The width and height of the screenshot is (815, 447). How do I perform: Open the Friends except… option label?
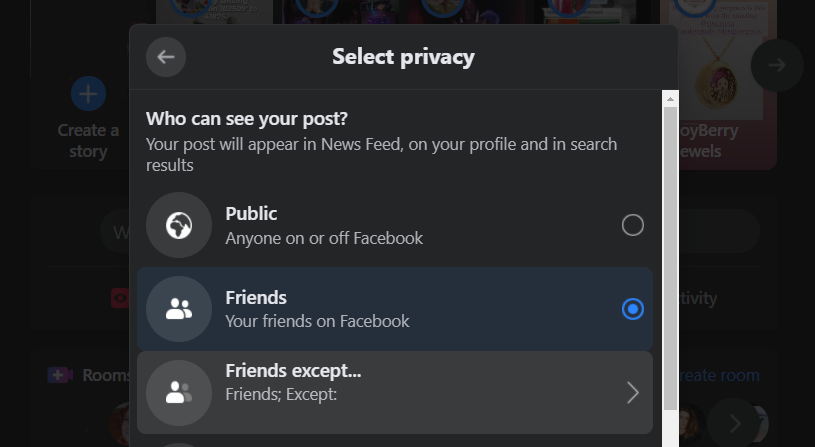293,371
